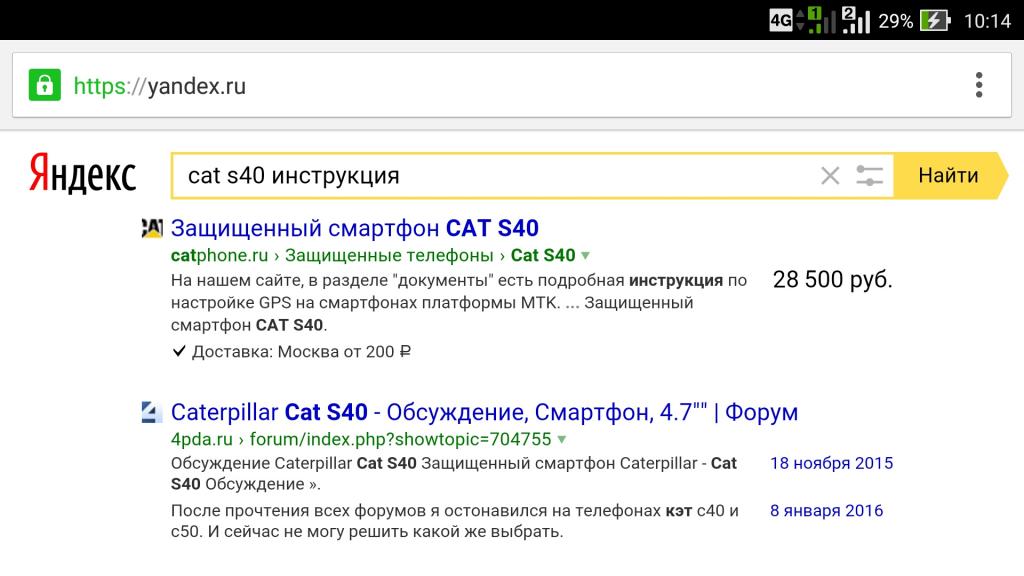Open the 4pda.ru domain link
The height and width of the screenshot is (576, 1024).
tap(202, 440)
